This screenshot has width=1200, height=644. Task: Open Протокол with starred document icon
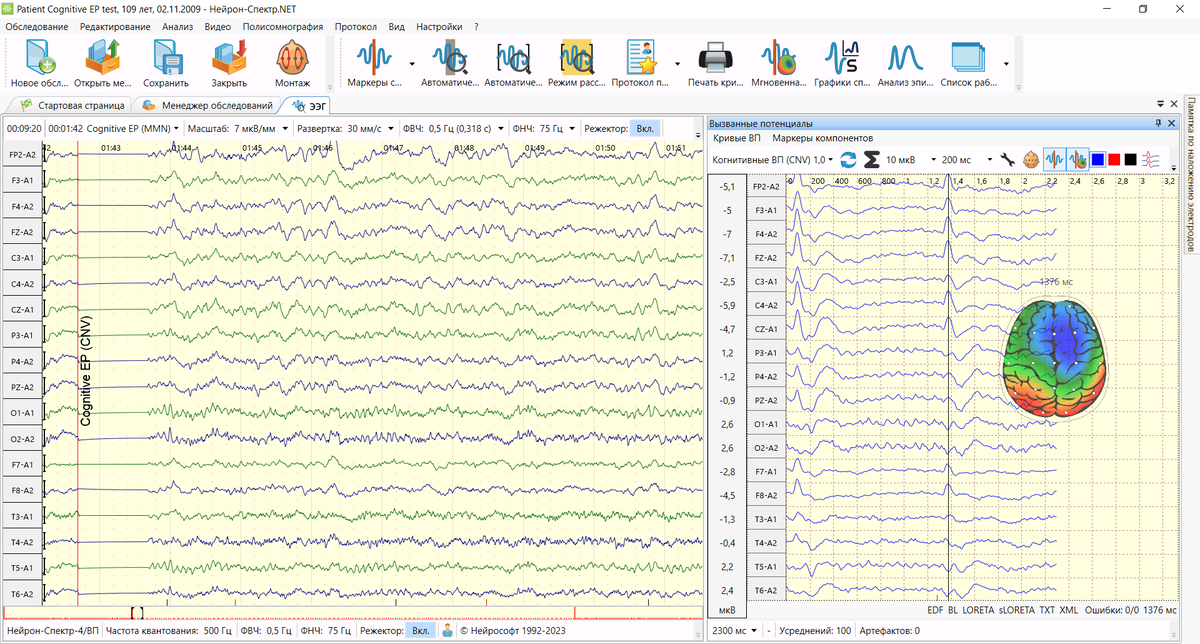pos(640,64)
